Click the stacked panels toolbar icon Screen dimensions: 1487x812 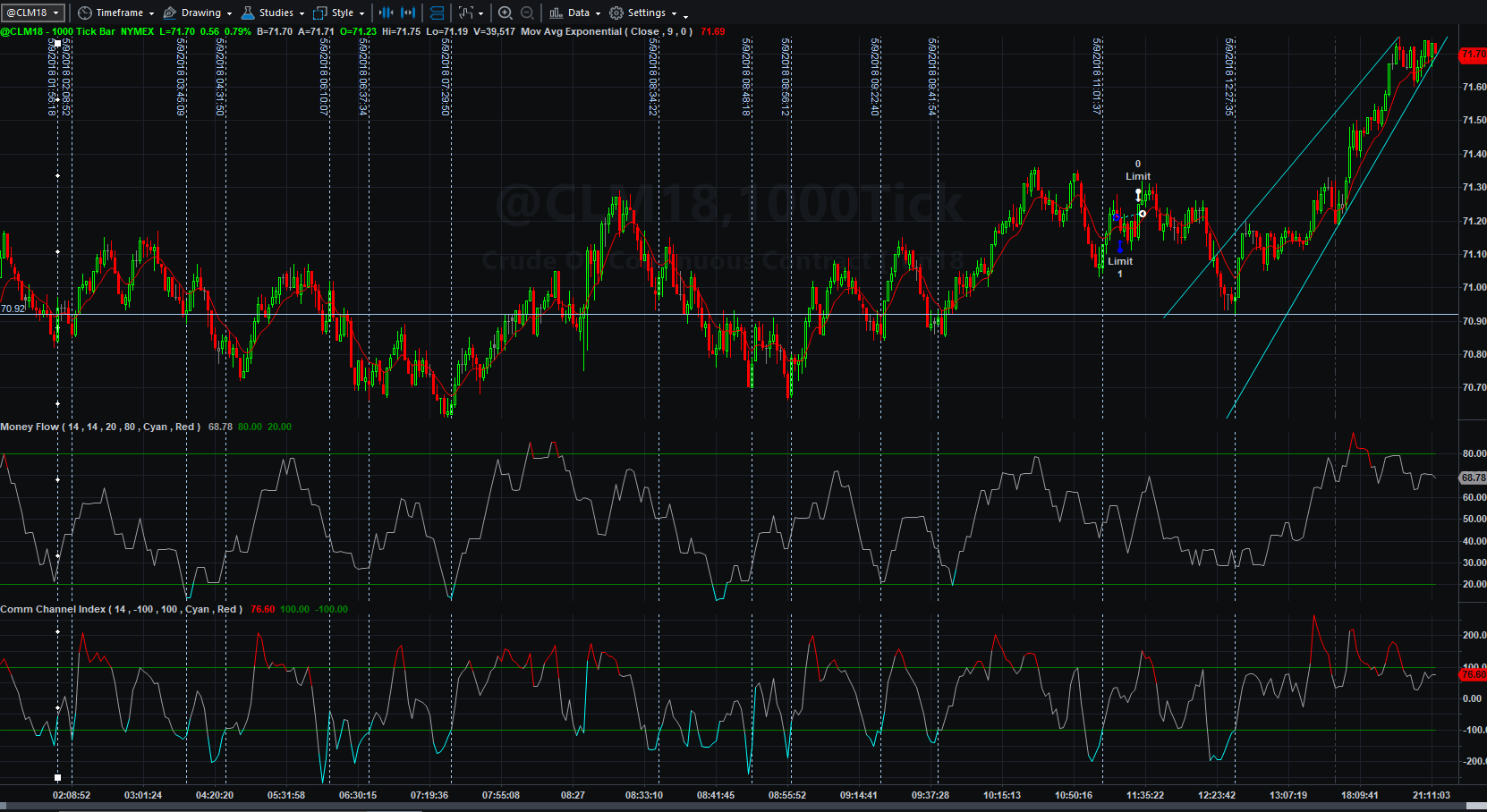click(437, 13)
